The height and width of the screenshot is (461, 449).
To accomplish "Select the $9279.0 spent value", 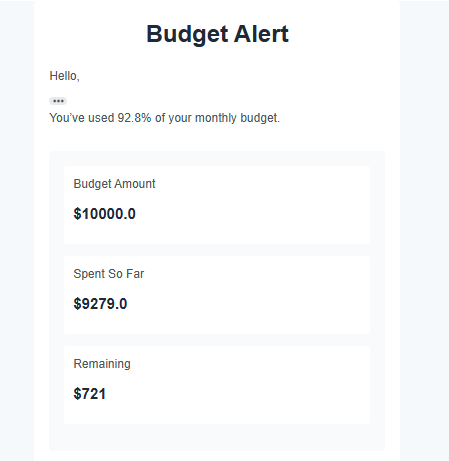I will pyautogui.click(x=100, y=304).
